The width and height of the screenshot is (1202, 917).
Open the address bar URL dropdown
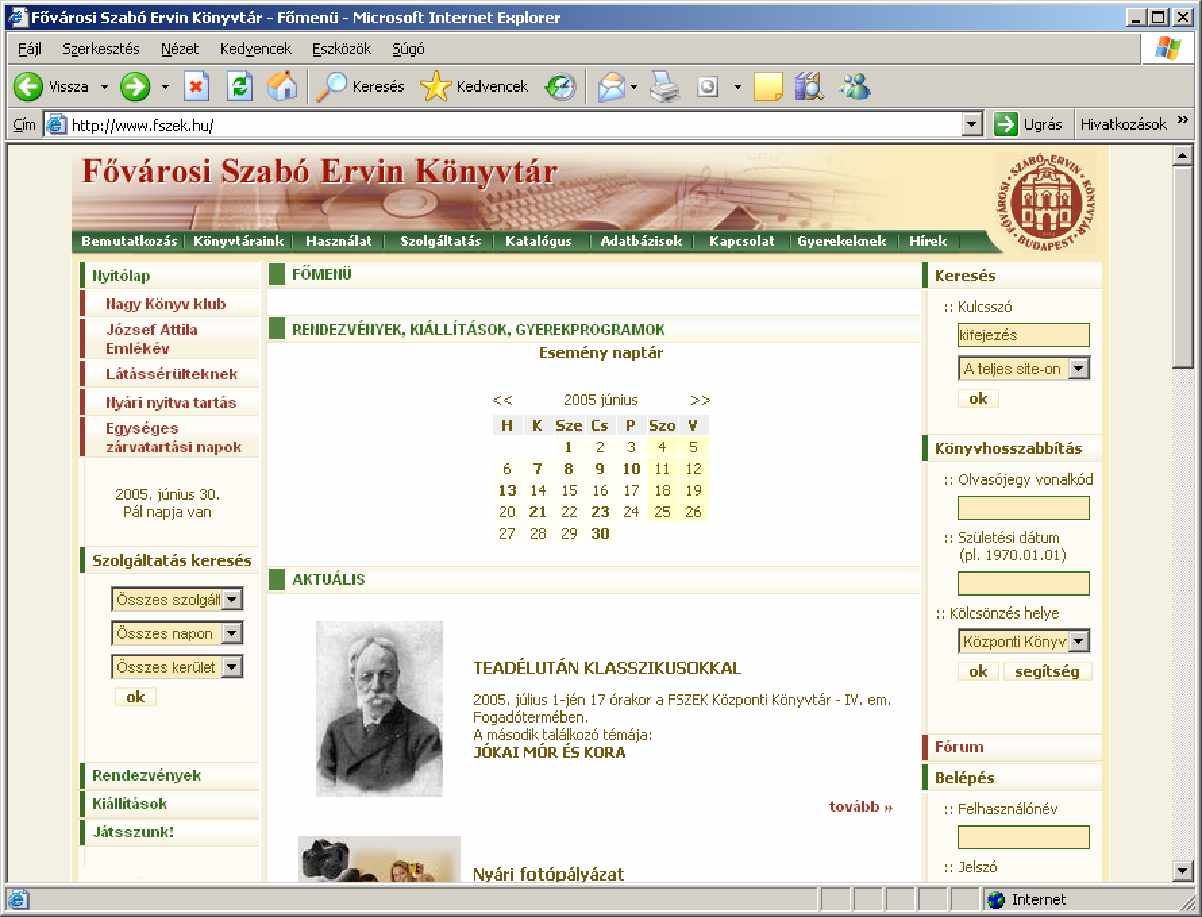click(x=972, y=125)
